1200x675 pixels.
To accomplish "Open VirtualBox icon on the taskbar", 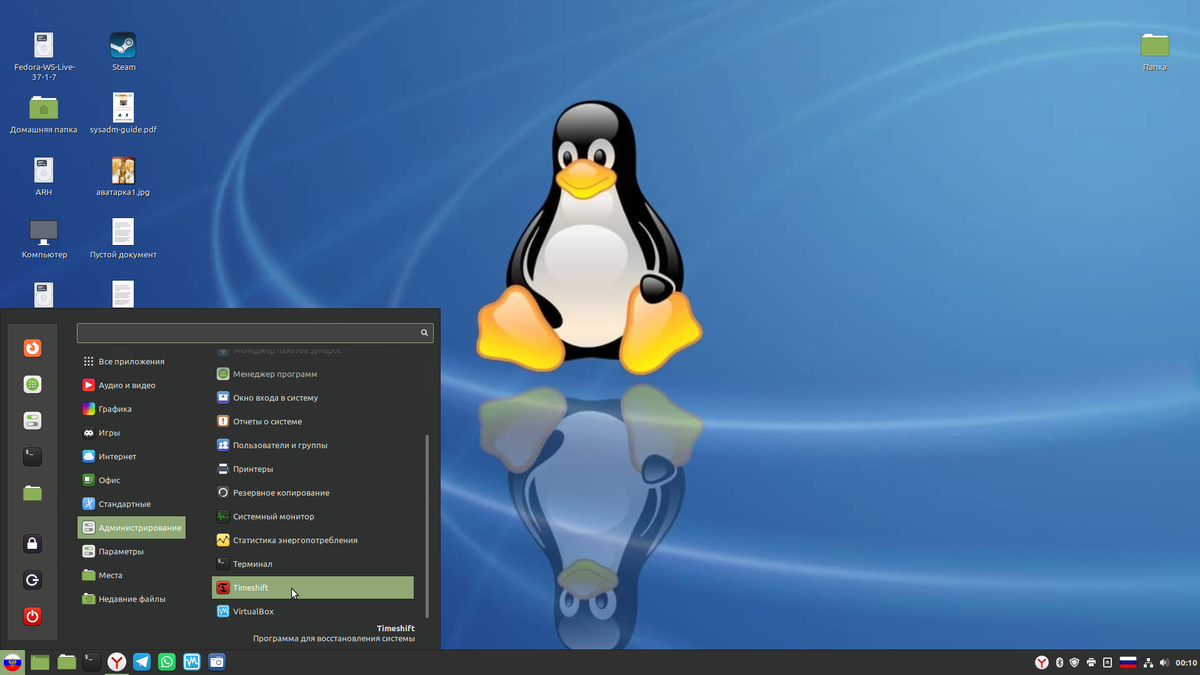I will click(192, 662).
